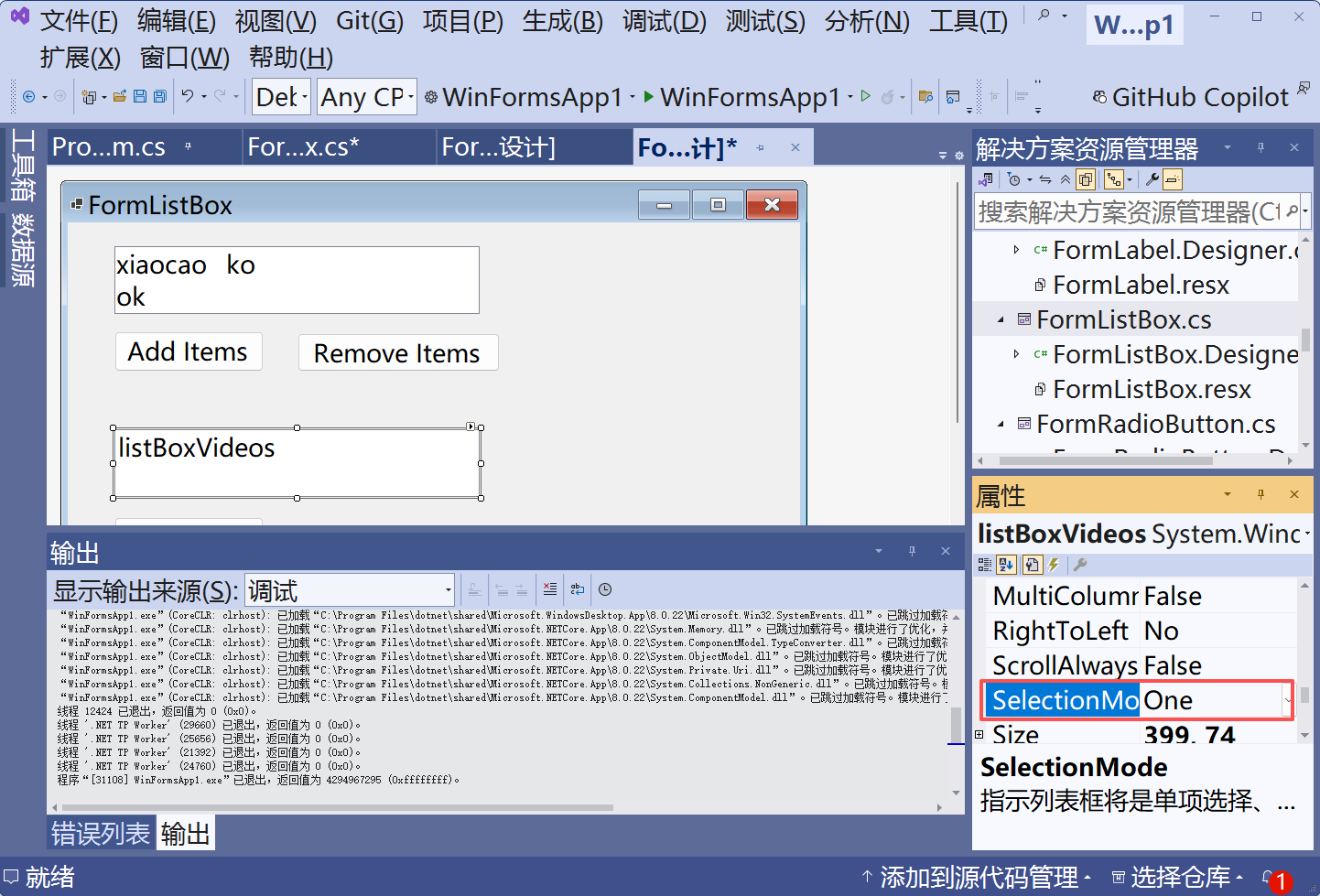This screenshot has width=1320, height=896.
Task: Toggle preview selected items in Solution Explorer
Action: tap(1173, 179)
